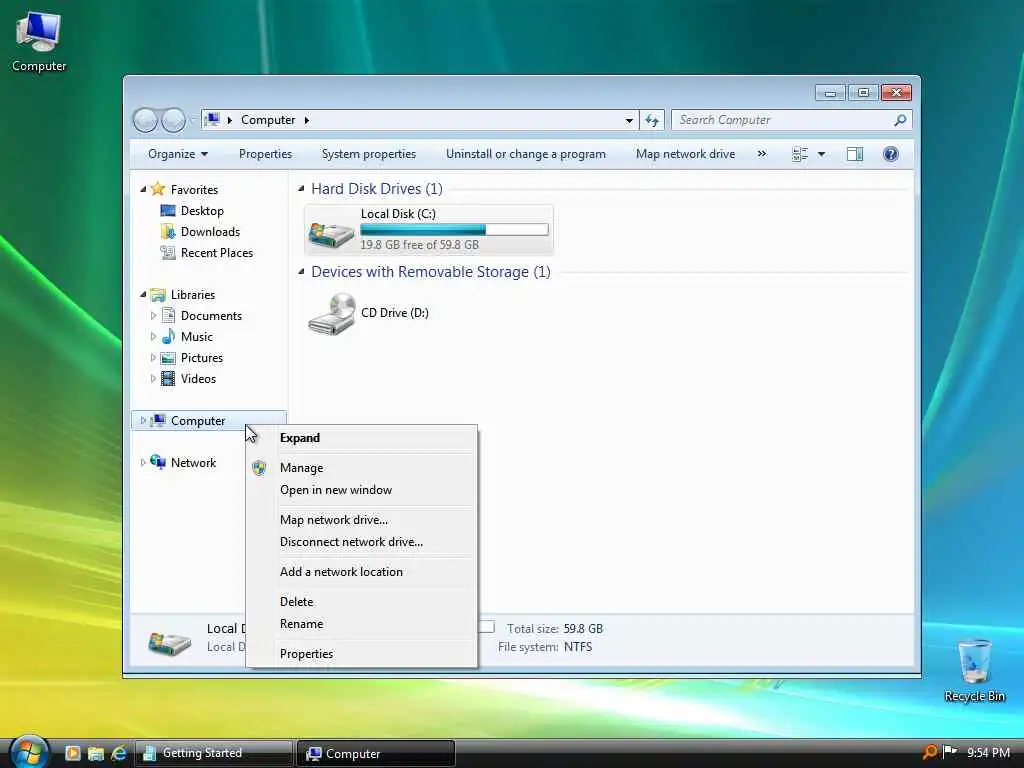Screen dimensions: 1024x768
Task: Launch Windows Media Player from taskbar
Action: (72, 753)
